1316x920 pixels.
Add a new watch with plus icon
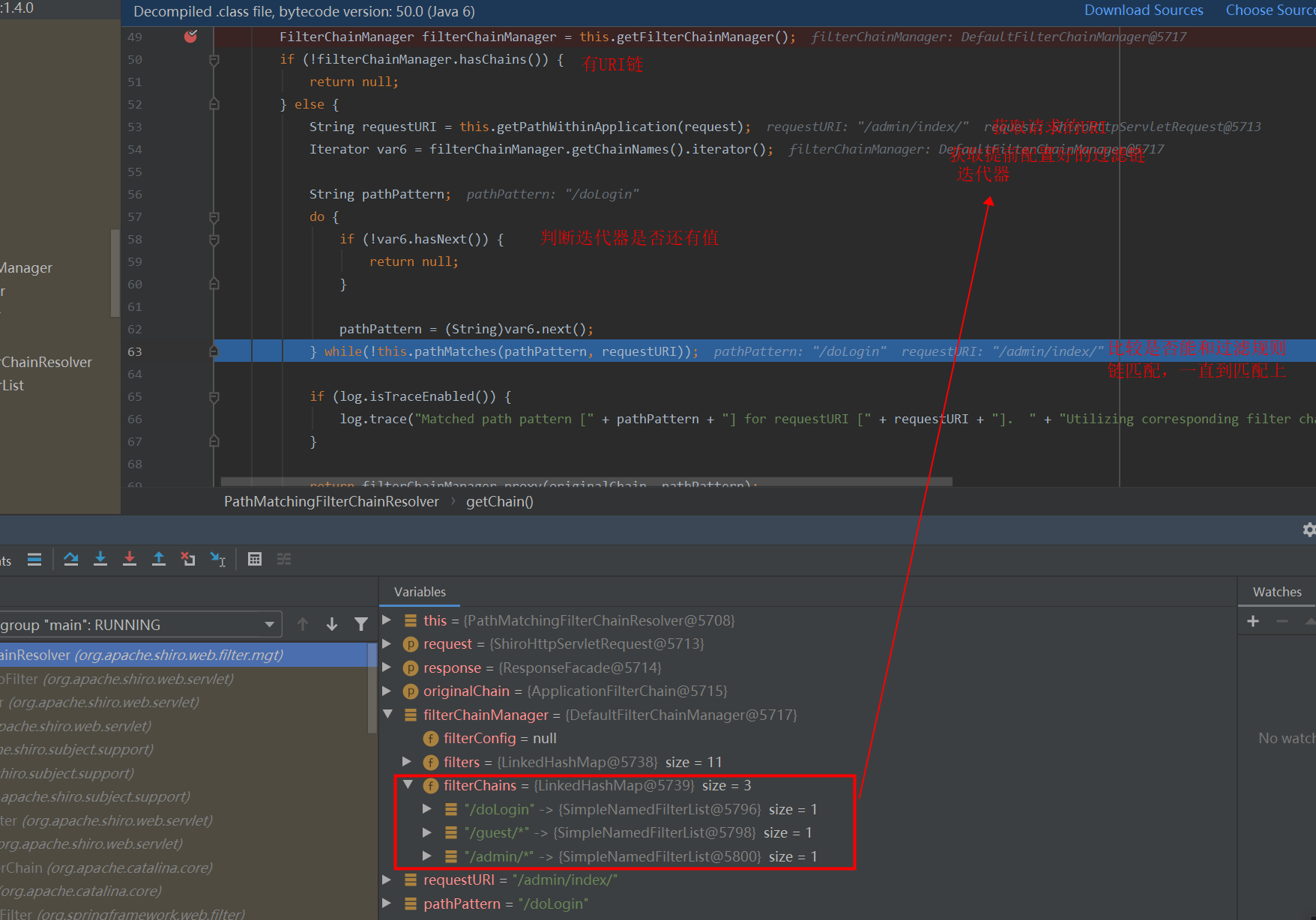point(1253,621)
